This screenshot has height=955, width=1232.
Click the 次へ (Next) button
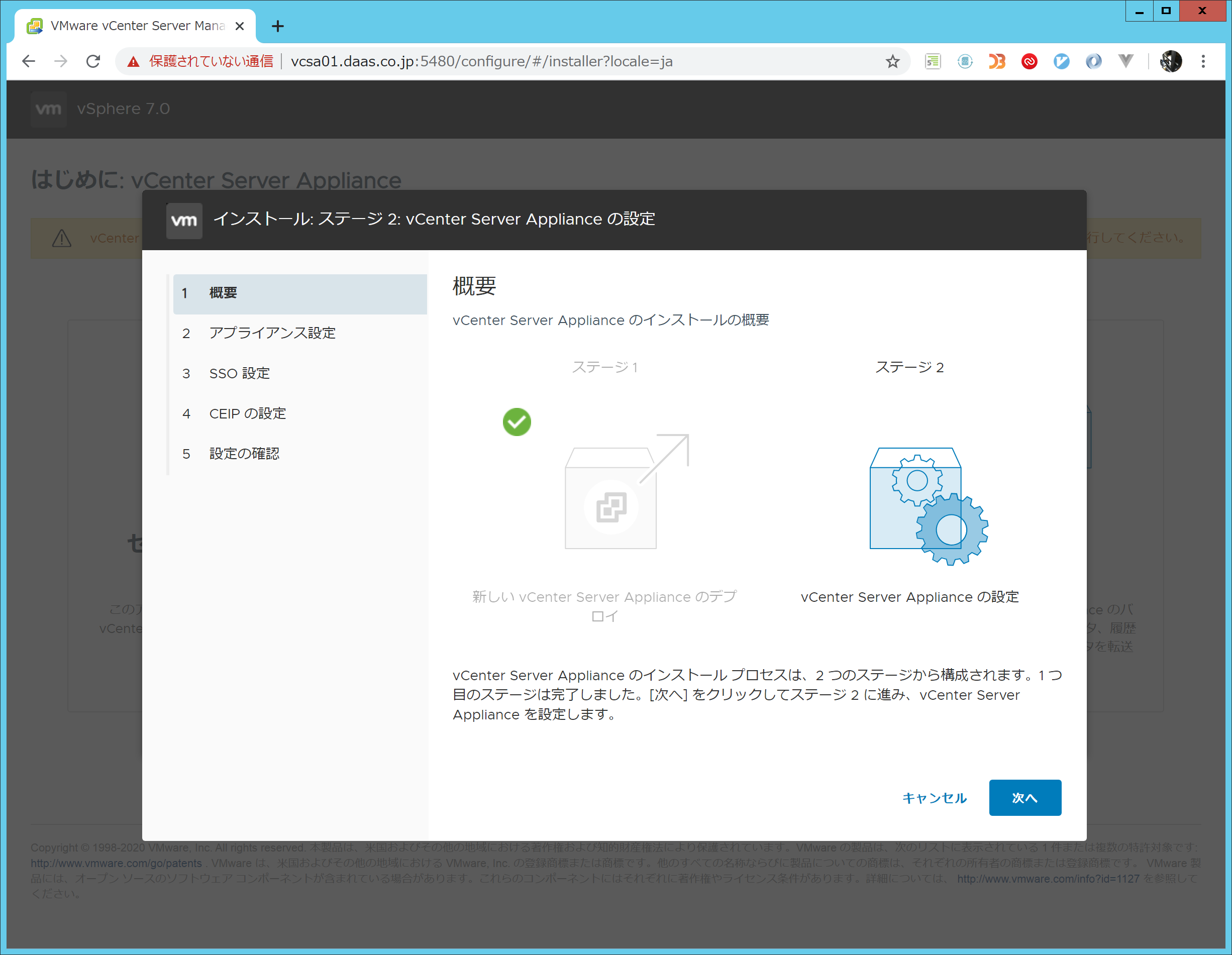click(1024, 797)
